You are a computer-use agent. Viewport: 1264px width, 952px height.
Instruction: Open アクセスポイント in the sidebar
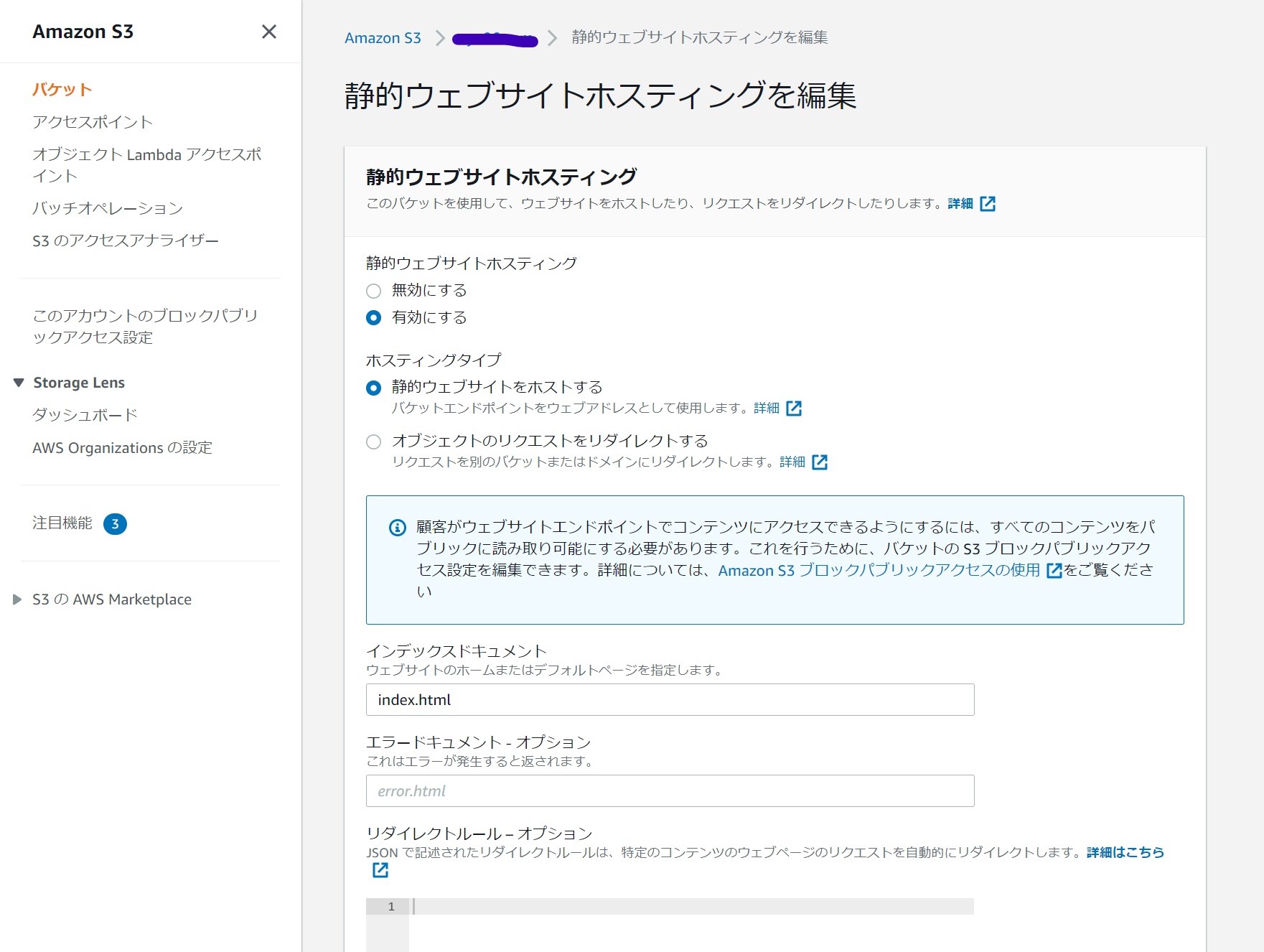coord(93,122)
